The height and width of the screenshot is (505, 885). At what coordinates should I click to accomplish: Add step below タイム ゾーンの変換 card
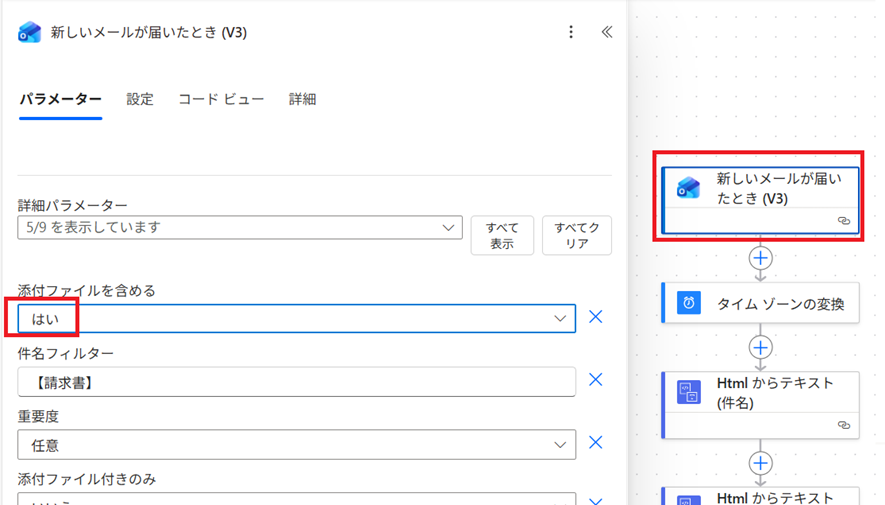pyautogui.click(x=761, y=347)
